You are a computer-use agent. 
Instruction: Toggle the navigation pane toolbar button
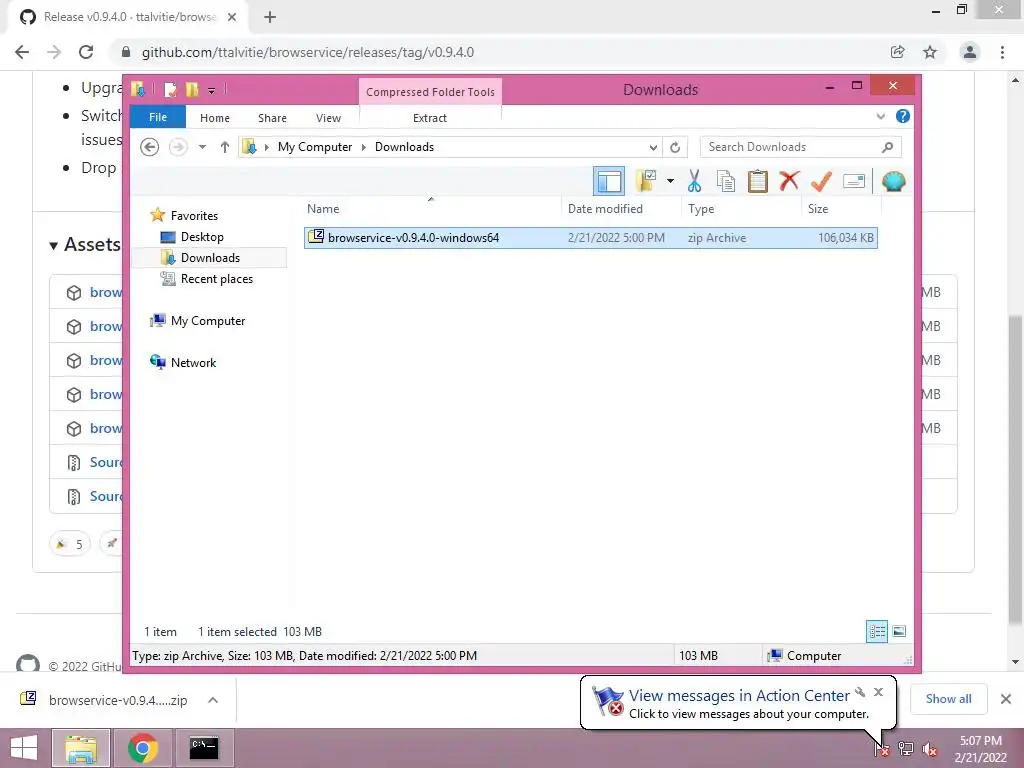pos(609,182)
